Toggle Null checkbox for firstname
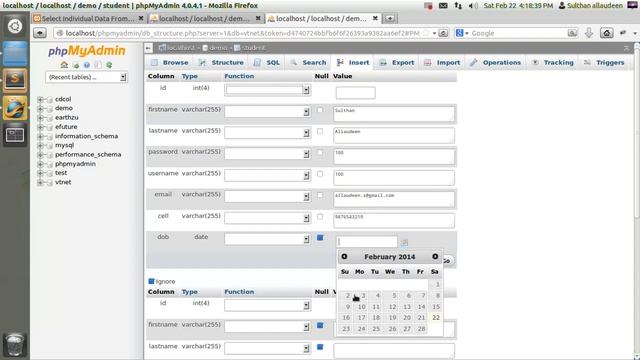 tap(320, 110)
